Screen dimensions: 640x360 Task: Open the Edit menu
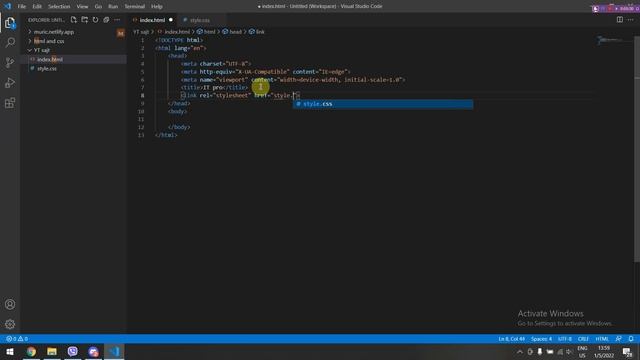pos(37,7)
